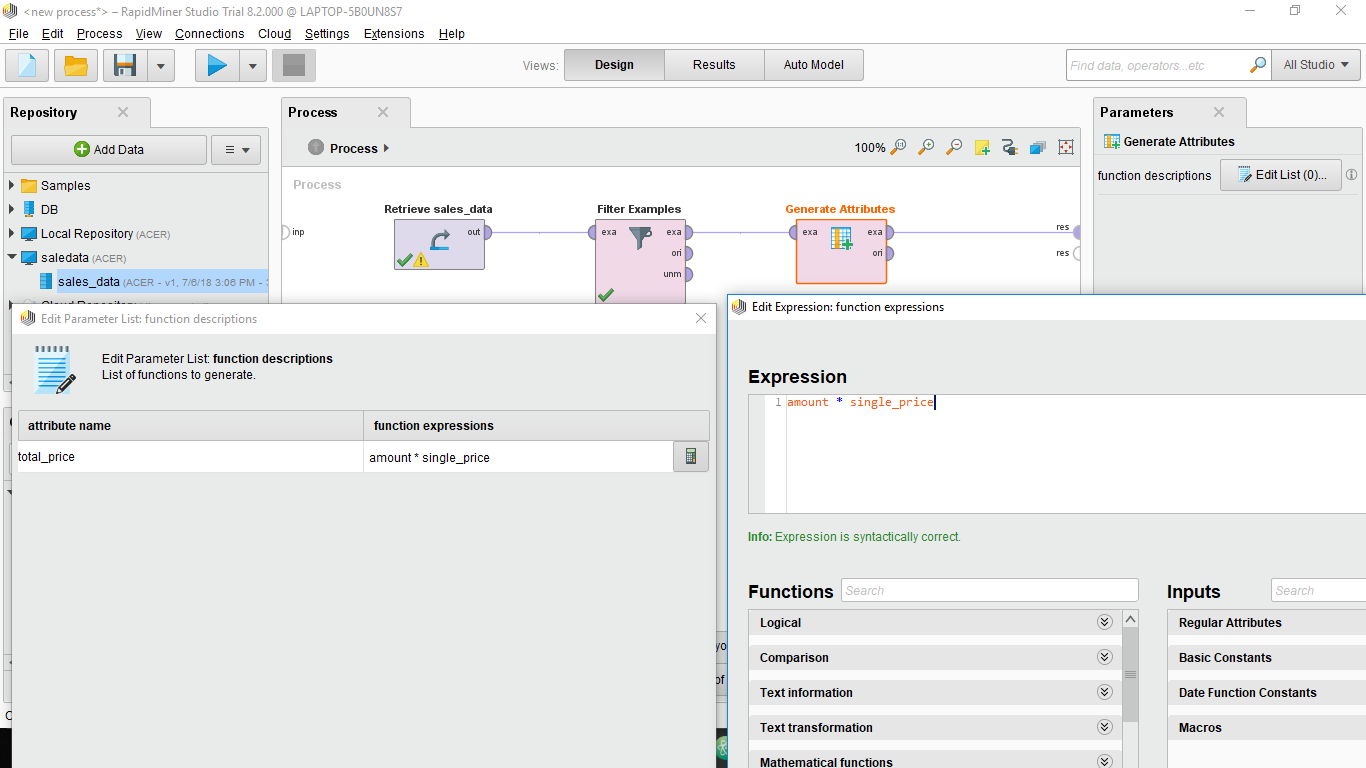
Task: Expand the Text information functions group
Action: (x=1104, y=692)
